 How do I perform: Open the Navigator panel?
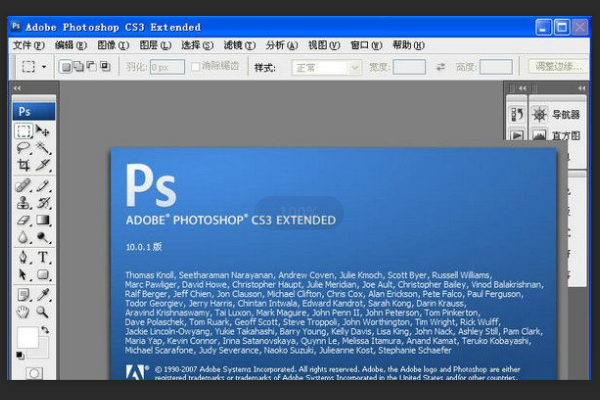(x=558, y=114)
